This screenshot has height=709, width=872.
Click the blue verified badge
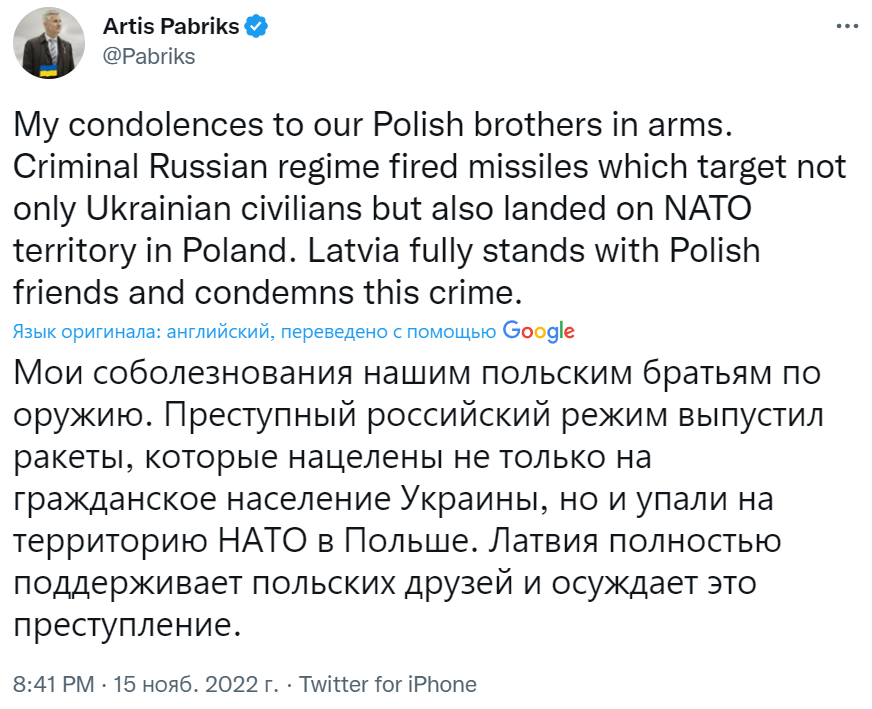point(257,27)
